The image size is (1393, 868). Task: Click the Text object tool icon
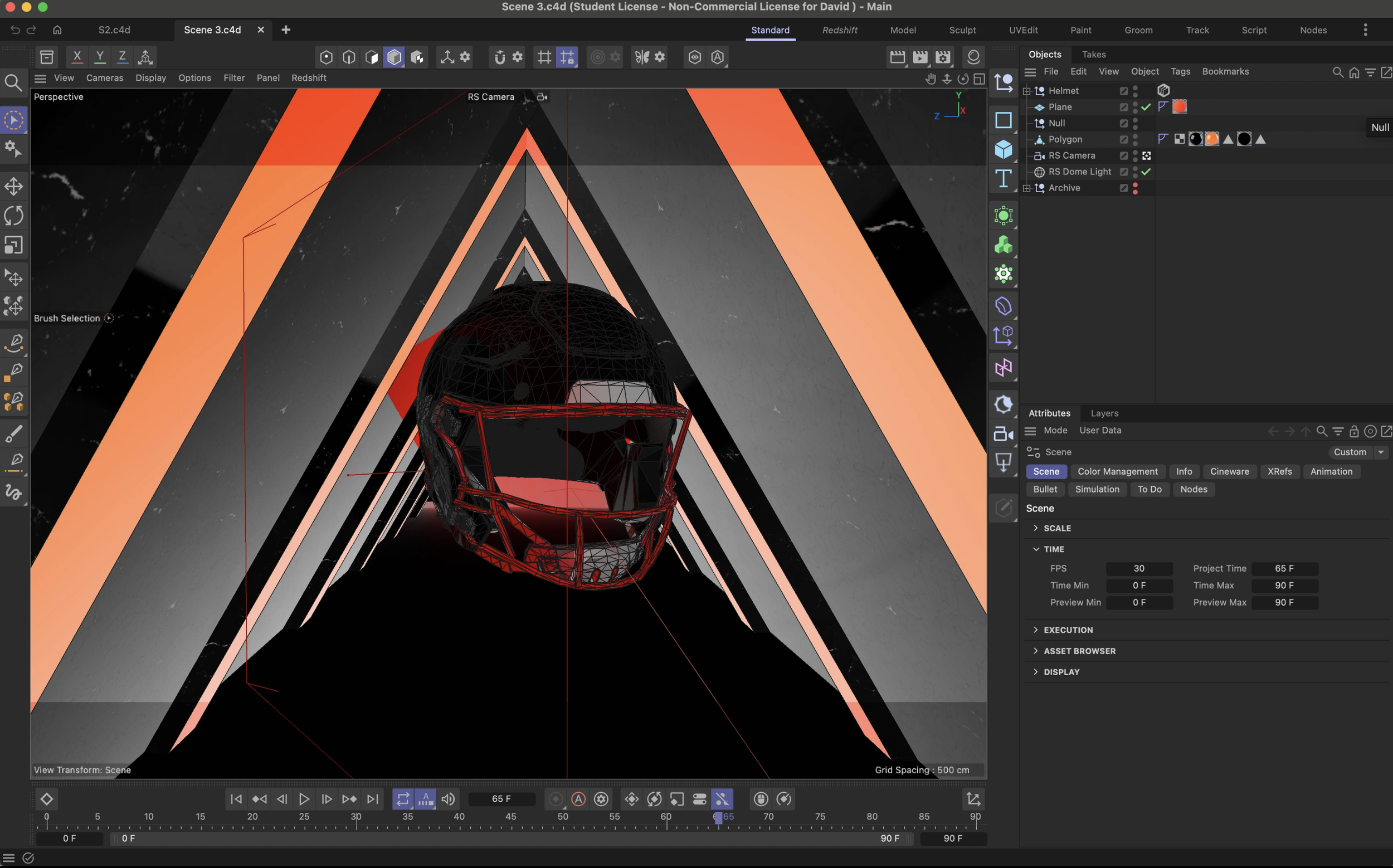pos(1003,178)
